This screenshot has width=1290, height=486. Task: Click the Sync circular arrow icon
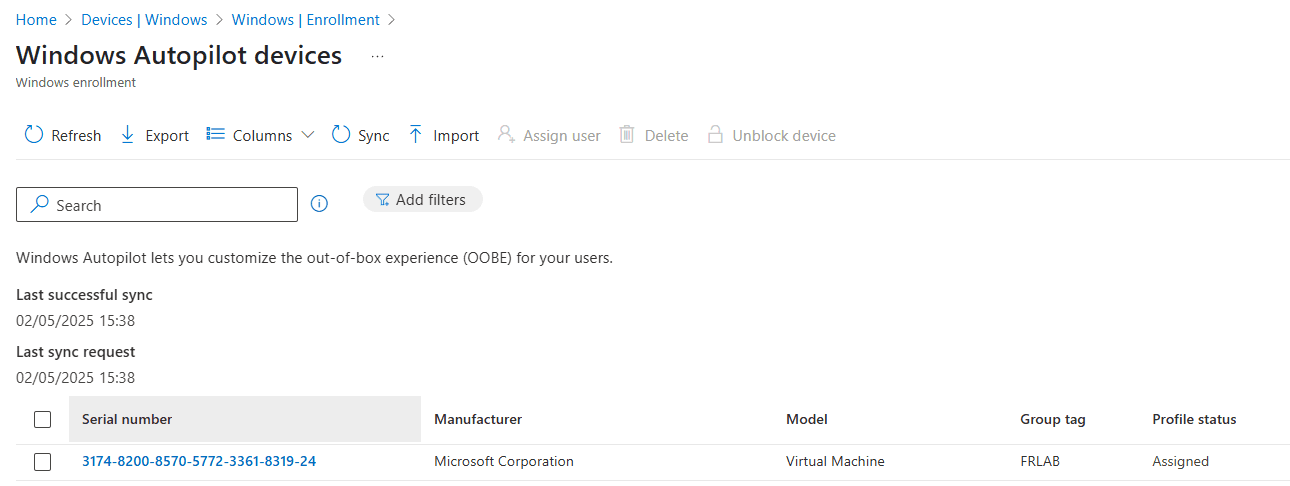click(341, 135)
